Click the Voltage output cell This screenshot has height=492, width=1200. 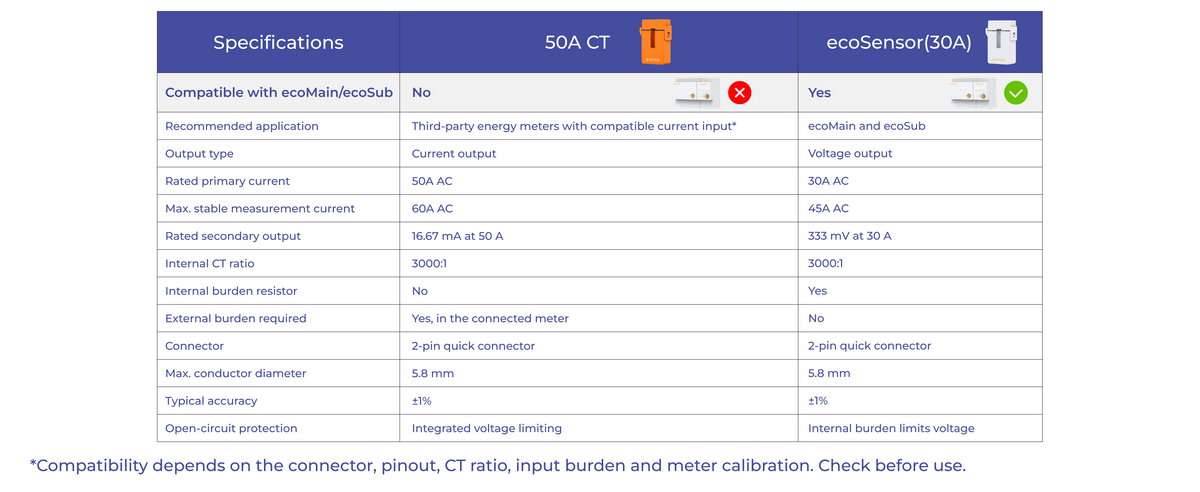point(850,154)
